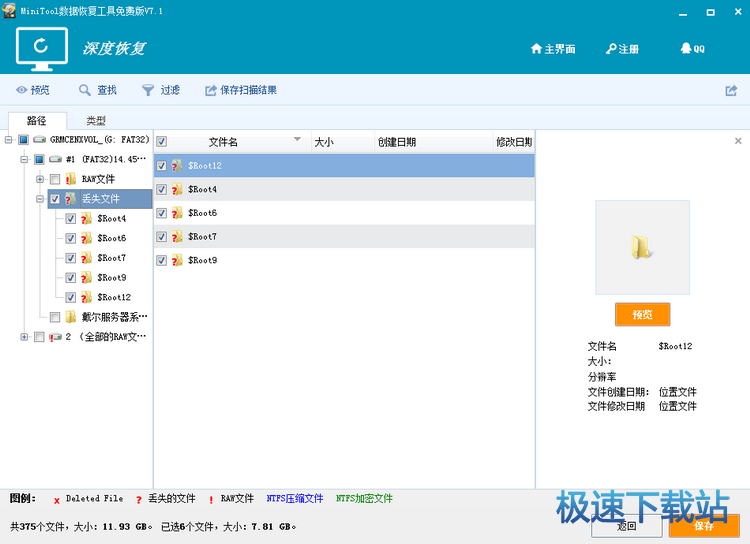Close the preview panel with X

(738, 141)
